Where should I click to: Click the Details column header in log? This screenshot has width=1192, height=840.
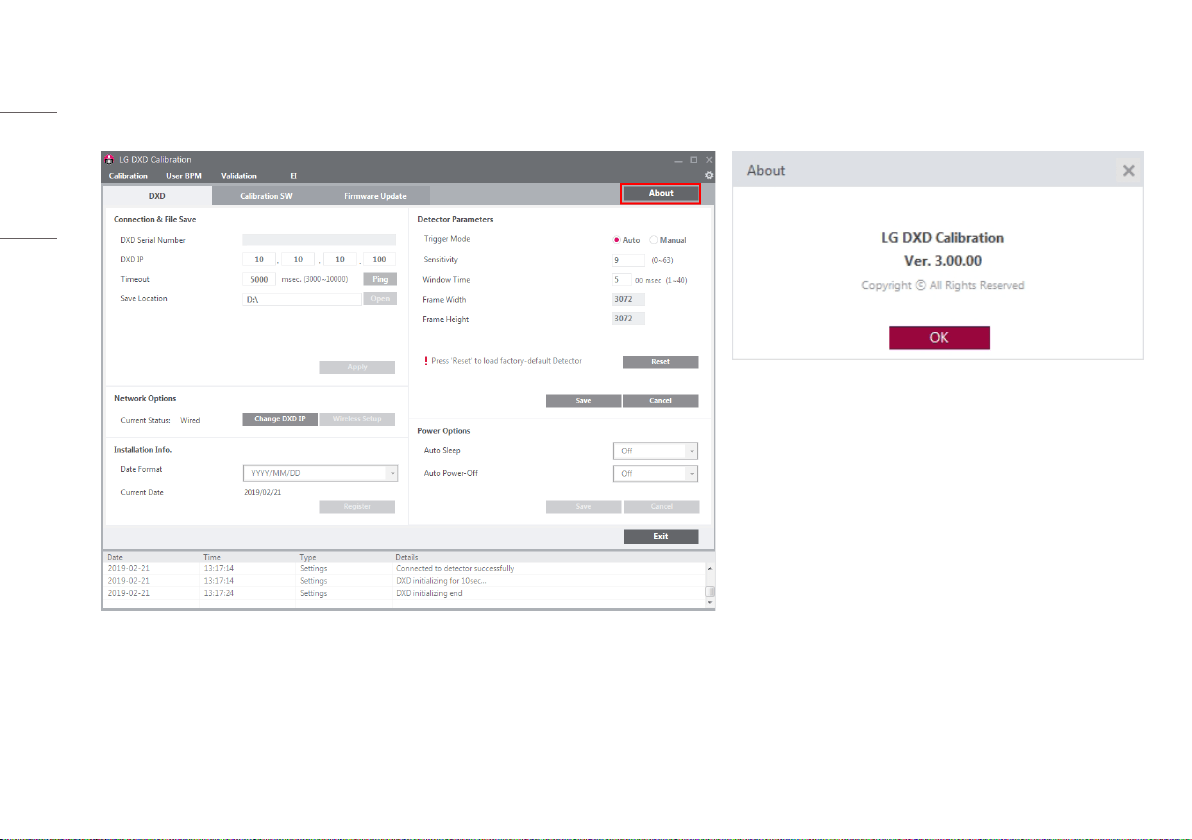click(407, 557)
